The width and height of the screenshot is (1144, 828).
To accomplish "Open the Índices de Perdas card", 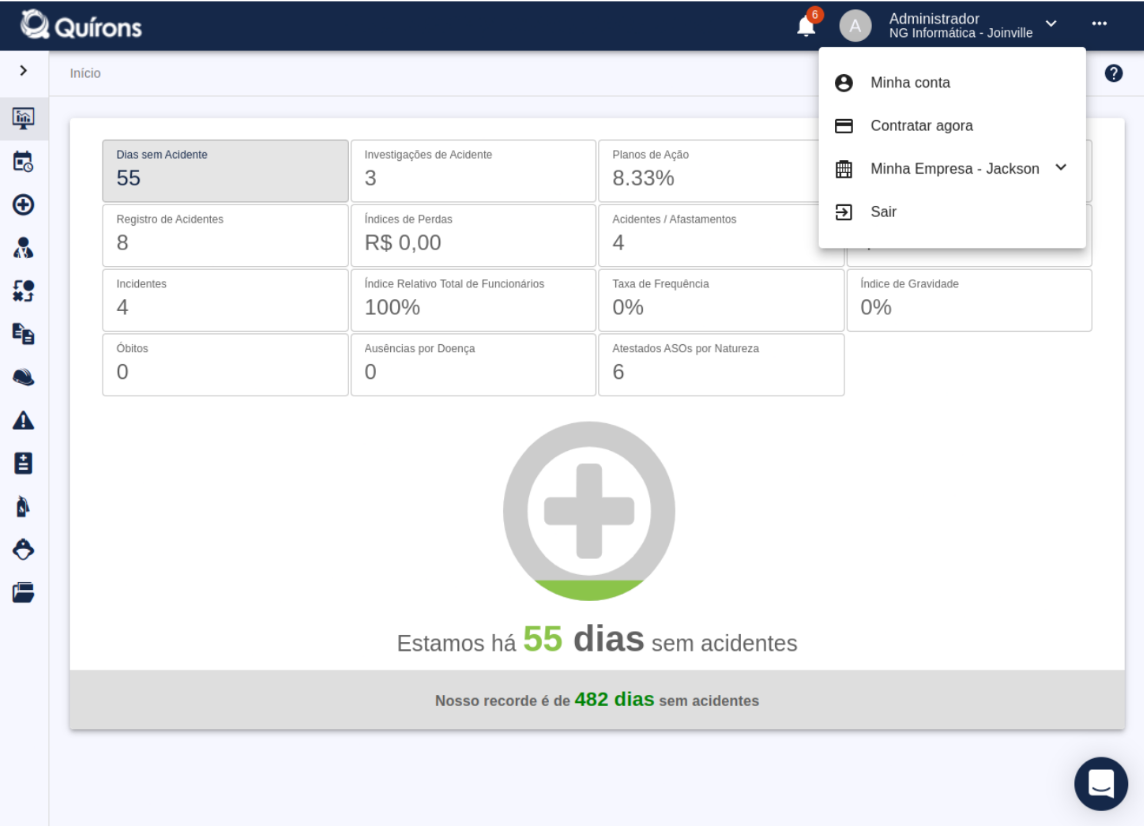I will tap(474, 236).
